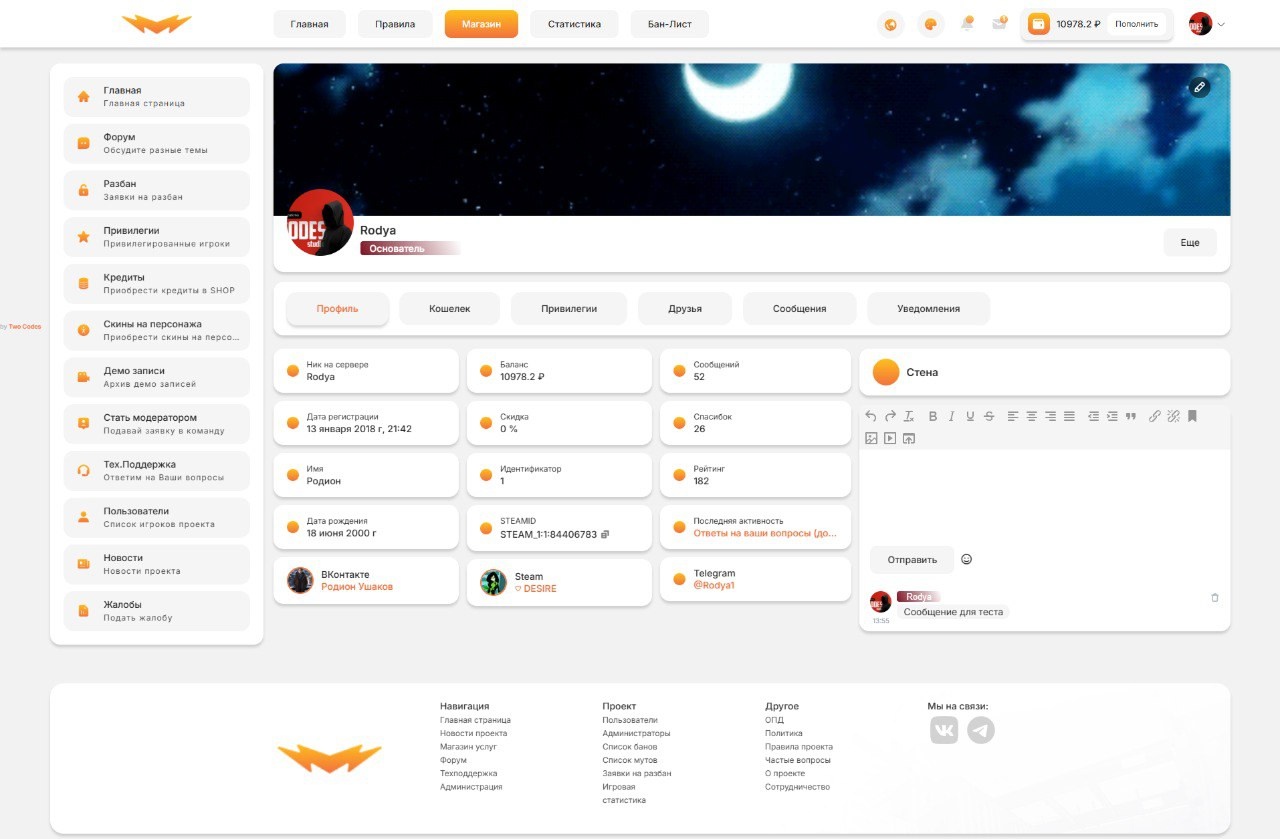Open the Еще menu on profile
The image size is (1280, 839).
click(x=1189, y=243)
